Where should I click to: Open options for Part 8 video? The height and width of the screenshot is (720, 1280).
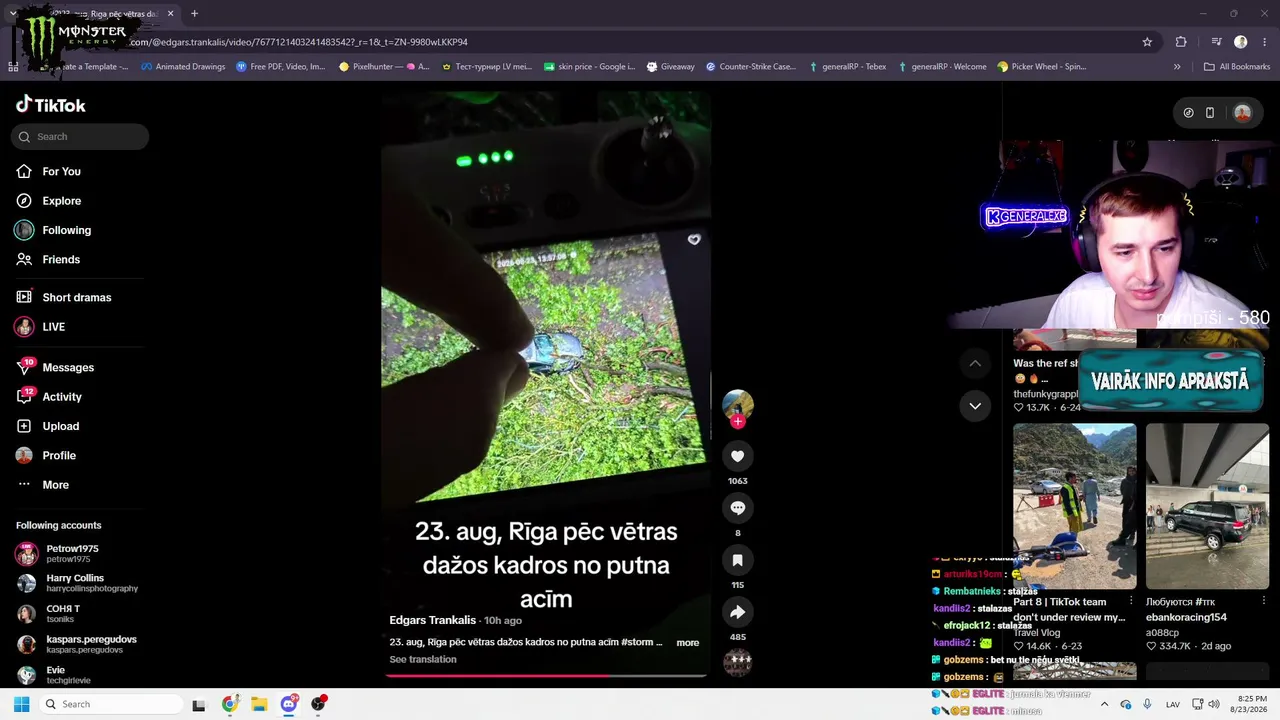[x=1131, y=602]
